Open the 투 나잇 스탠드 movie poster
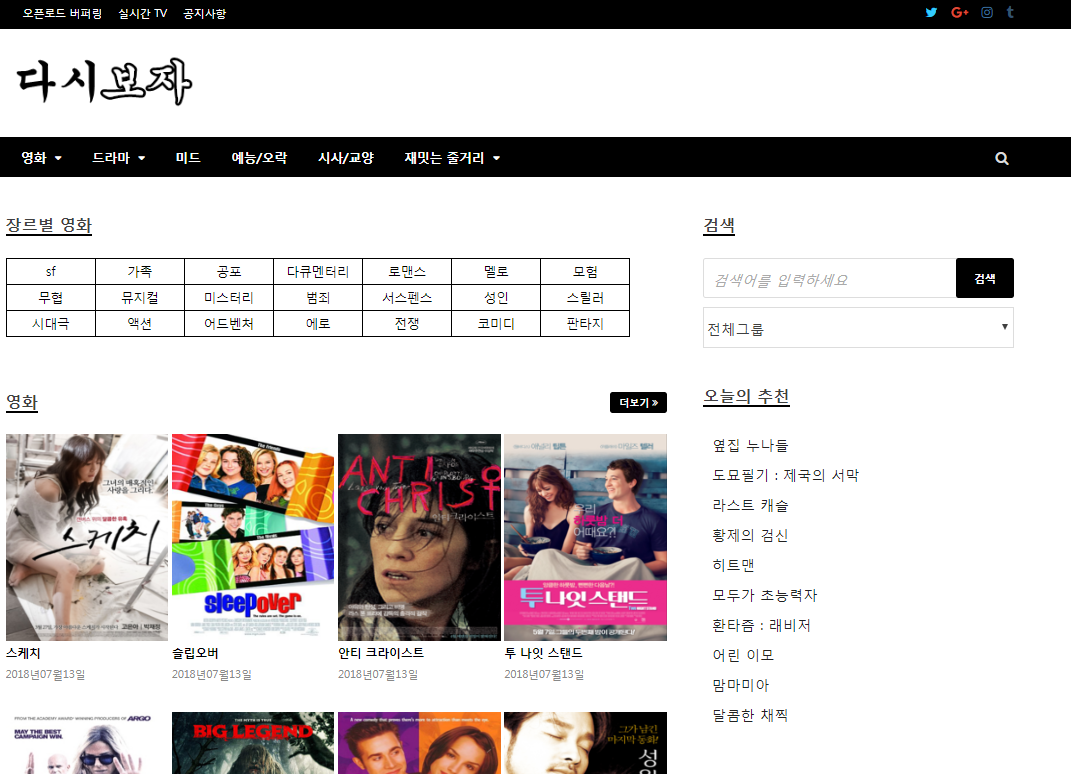Screen dimensions: 1071x774 tap(585, 537)
